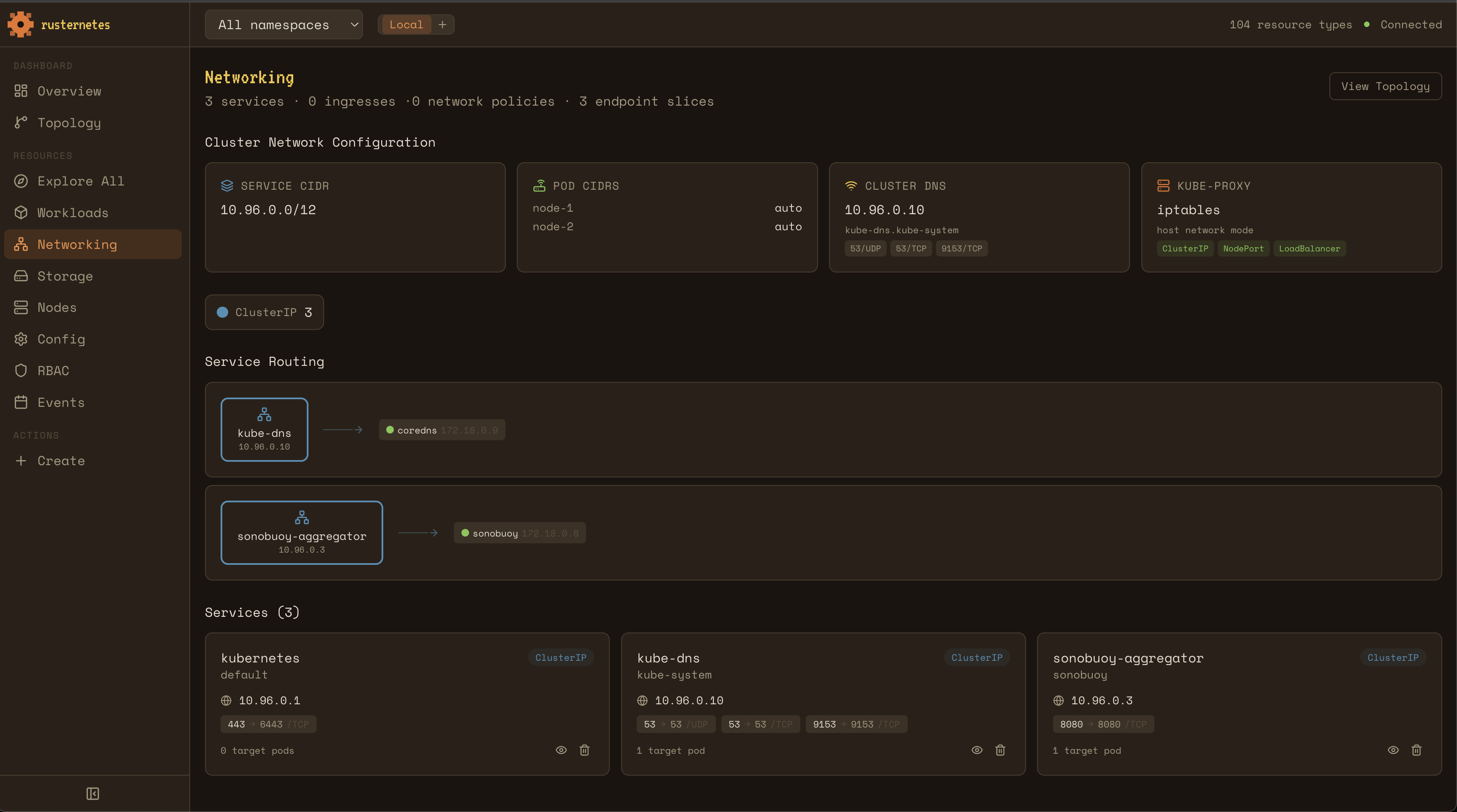Toggle eye icon on kube-dns service card

(977, 750)
